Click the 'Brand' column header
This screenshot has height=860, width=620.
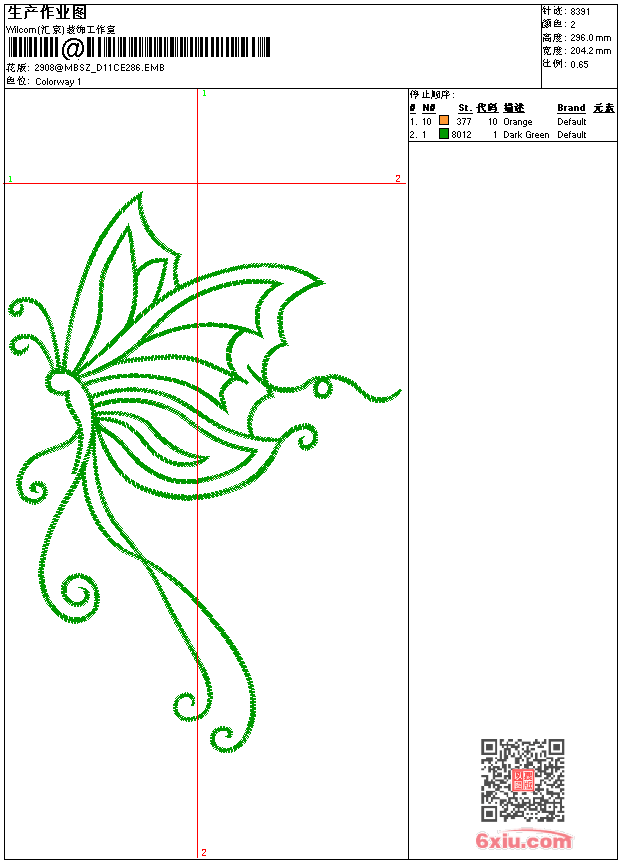tap(571, 108)
